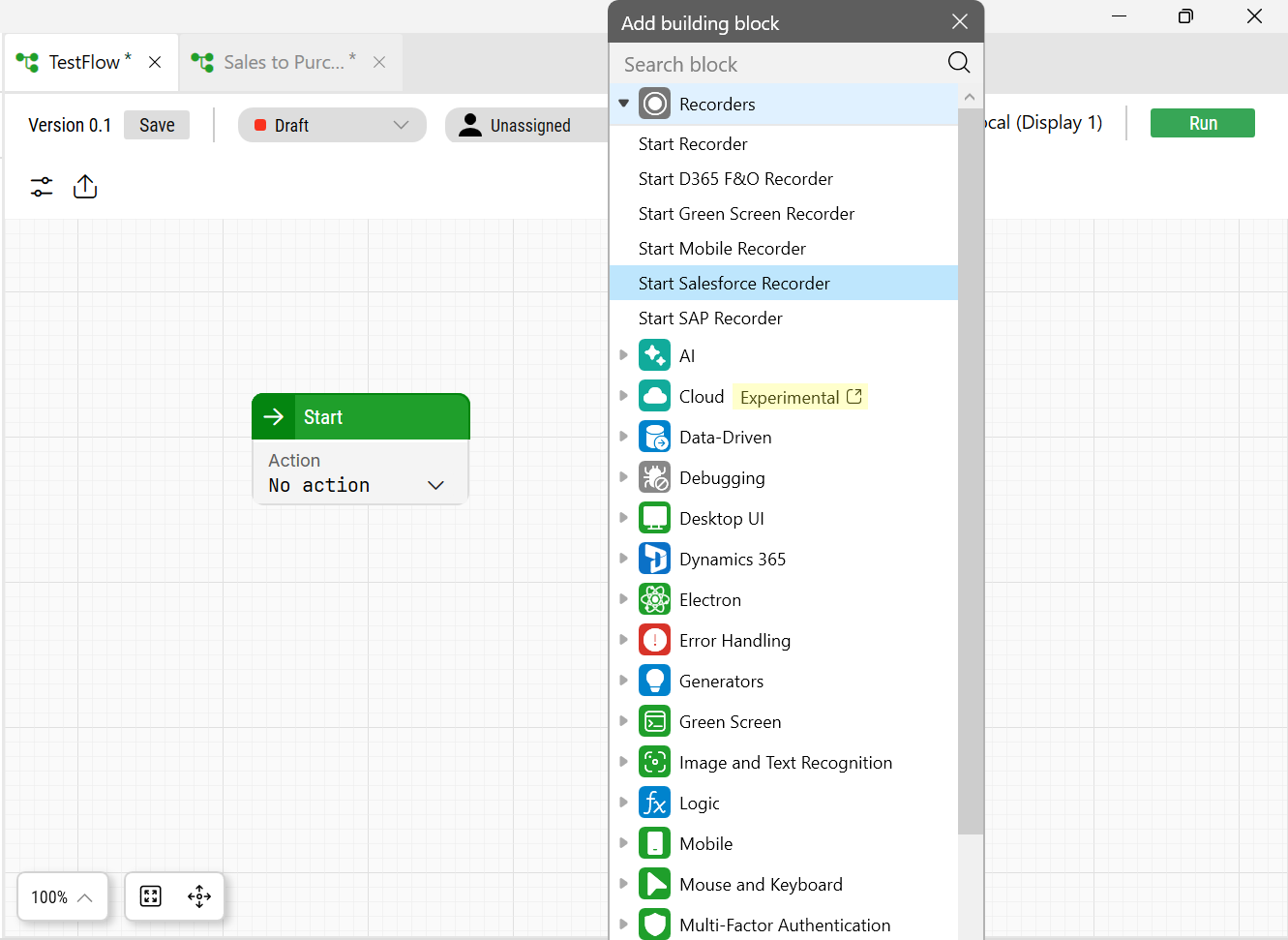
Task: Select Start Salesforce Recorder item
Action: [734, 284]
